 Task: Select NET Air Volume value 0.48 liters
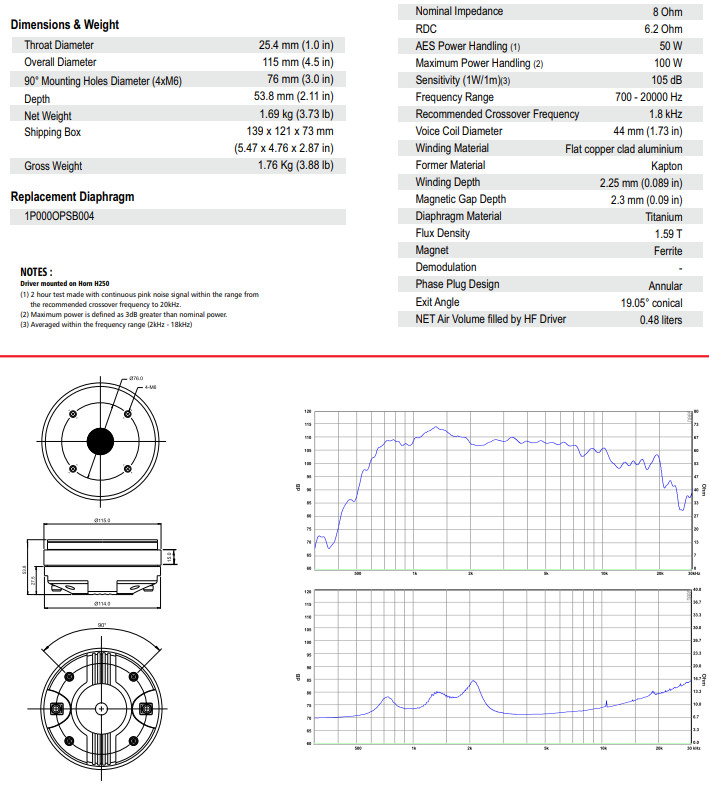coord(661,320)
